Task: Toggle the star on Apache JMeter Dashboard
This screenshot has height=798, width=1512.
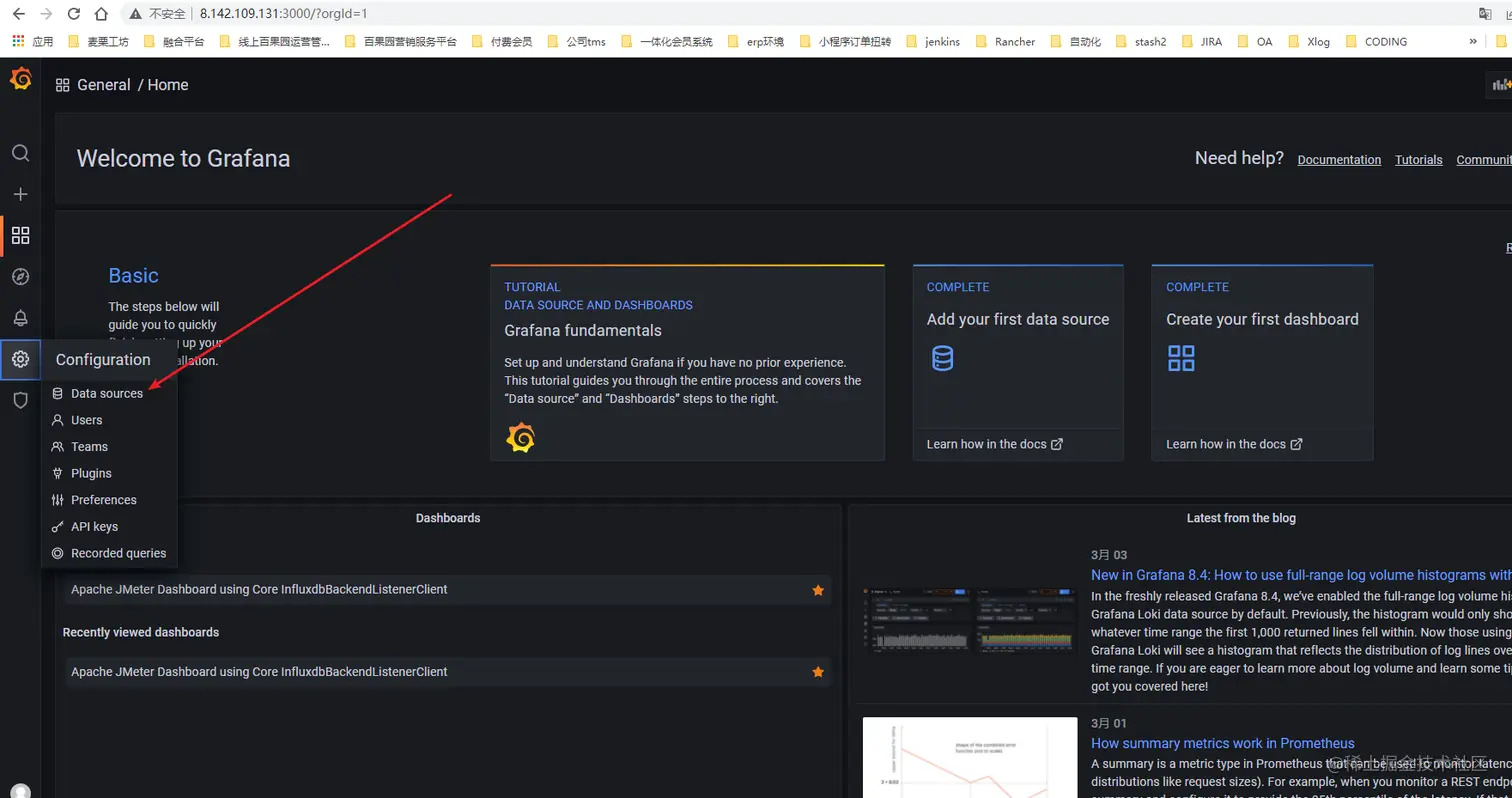Action: point(817,590)
